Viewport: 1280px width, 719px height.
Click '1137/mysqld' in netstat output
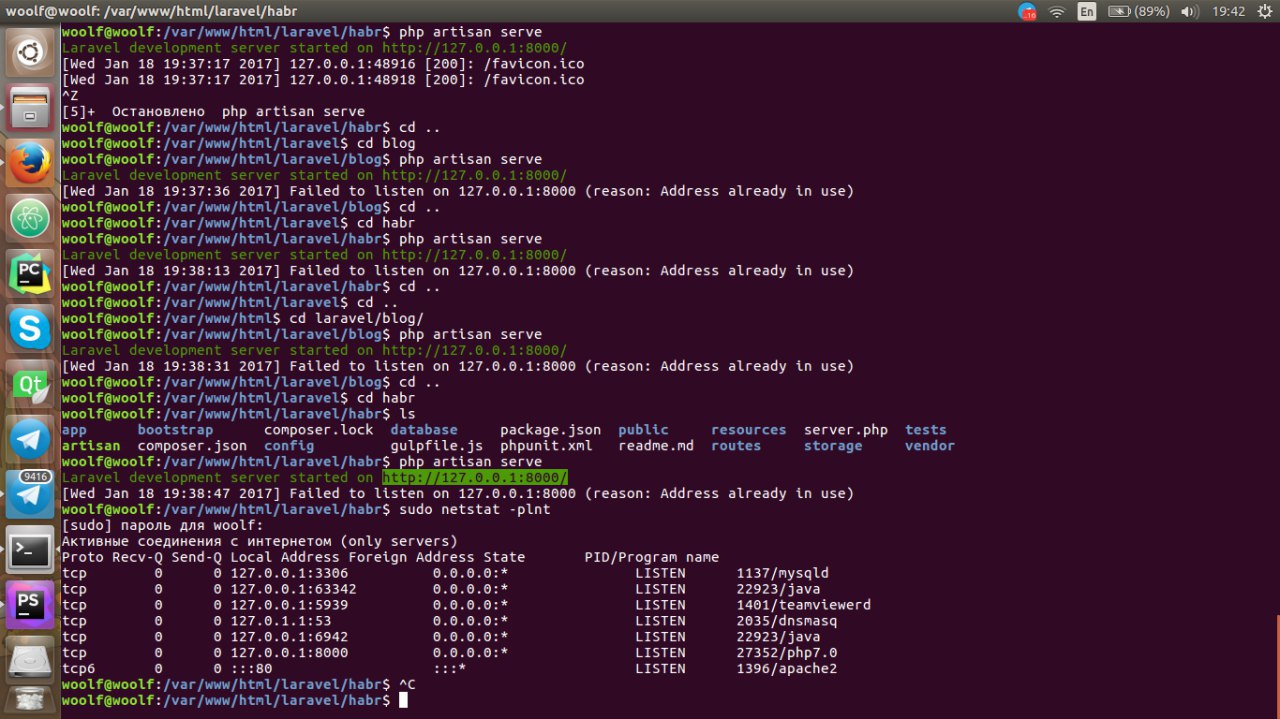pyautogui.click(x=783, y=573)
